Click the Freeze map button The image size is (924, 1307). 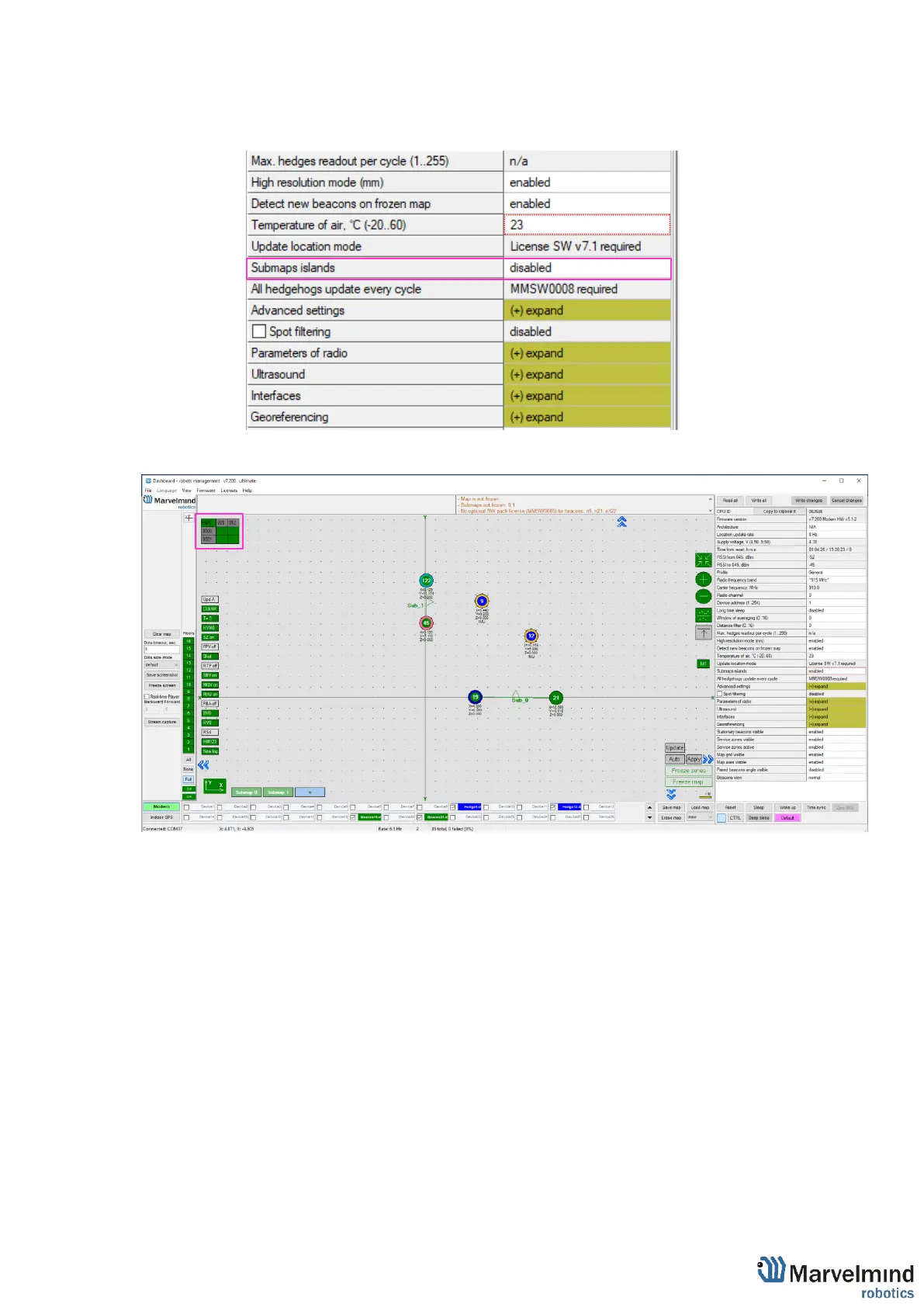tap(688, 782)
